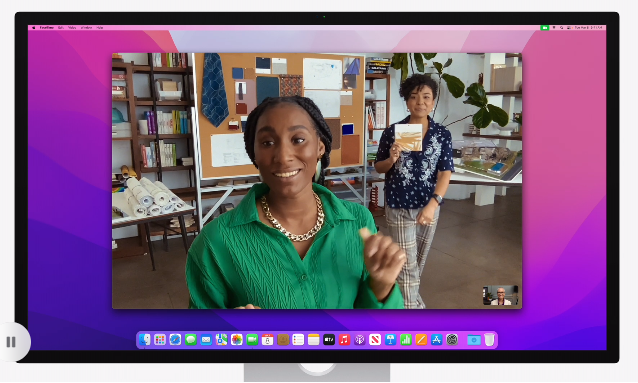This screenshot has height=383, width=638.
Task: Open the Trash in the dock
Action: tap(489, 340)
